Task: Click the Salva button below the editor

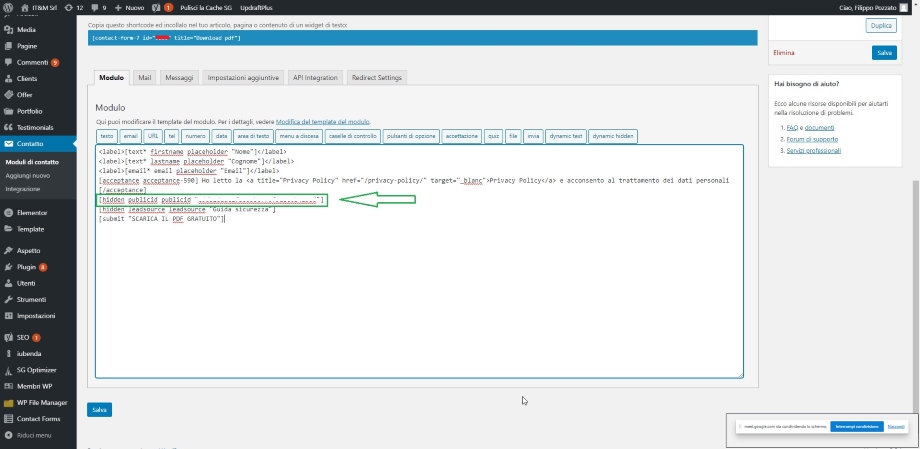Action: [99, 409]
